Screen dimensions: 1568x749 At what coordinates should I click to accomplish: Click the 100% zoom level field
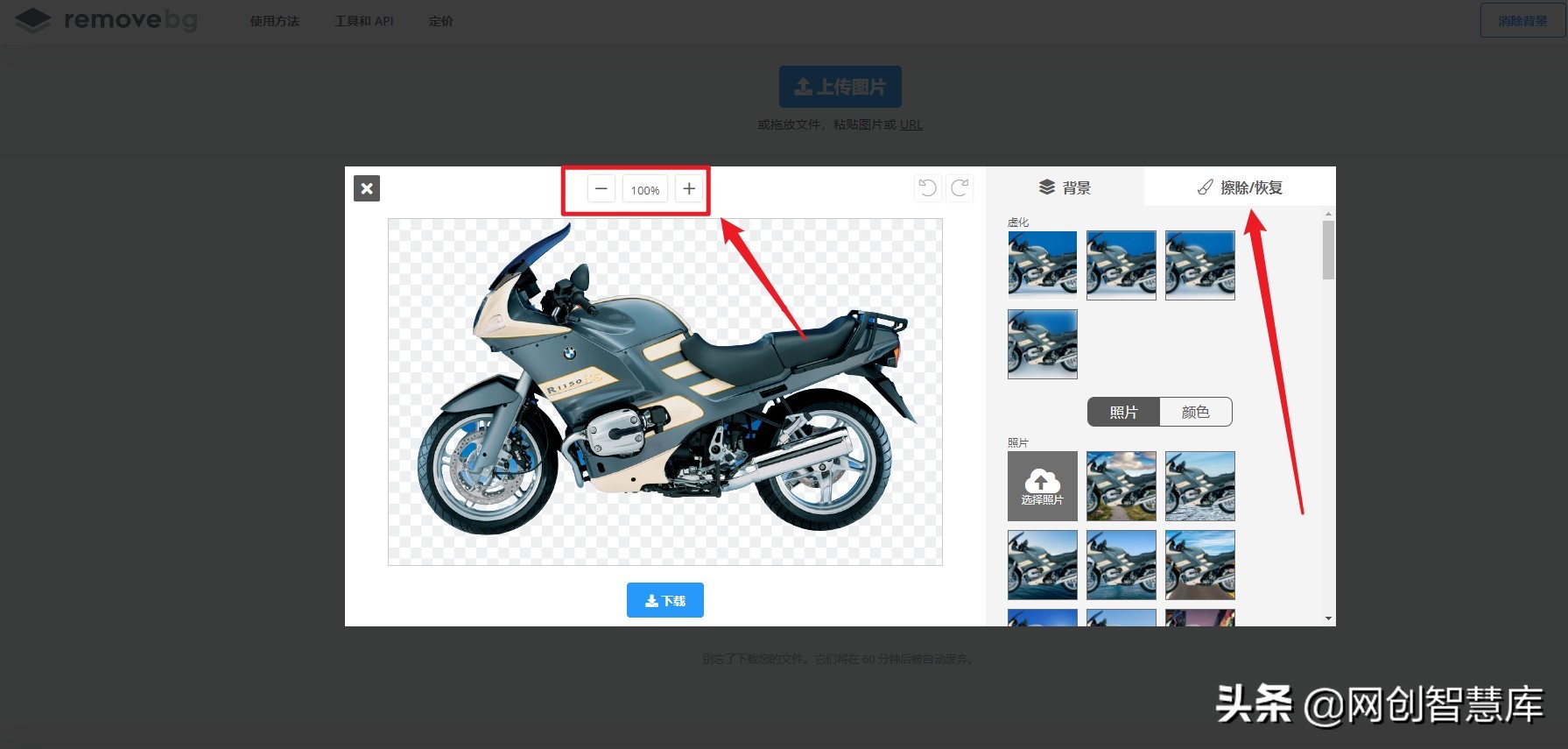coord(645,189)
